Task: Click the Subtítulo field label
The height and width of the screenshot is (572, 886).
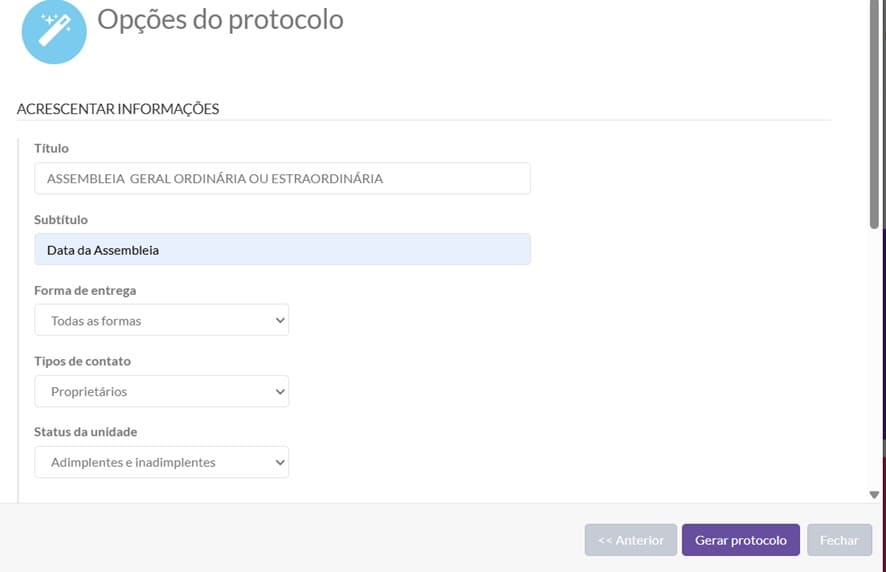Action: (61, 219)
